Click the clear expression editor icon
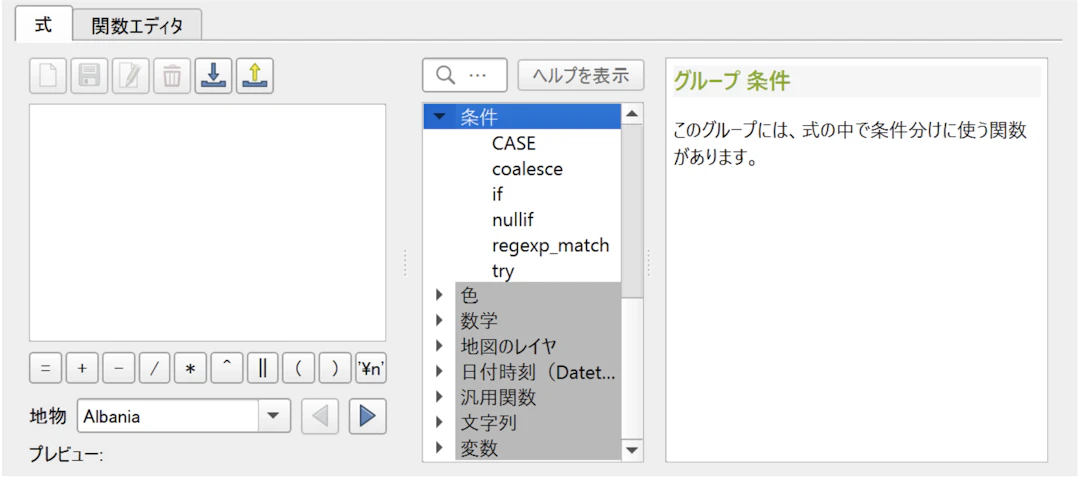1080x478 pixels. 48,76
